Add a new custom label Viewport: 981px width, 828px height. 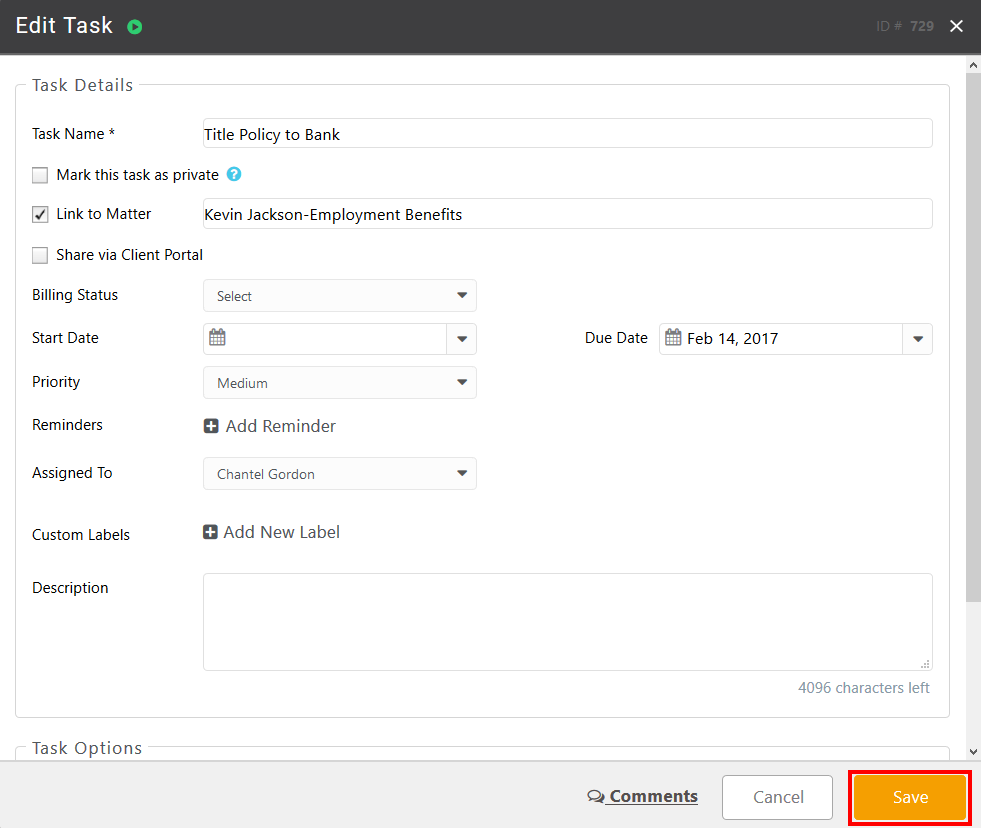[x=210, y=532]
